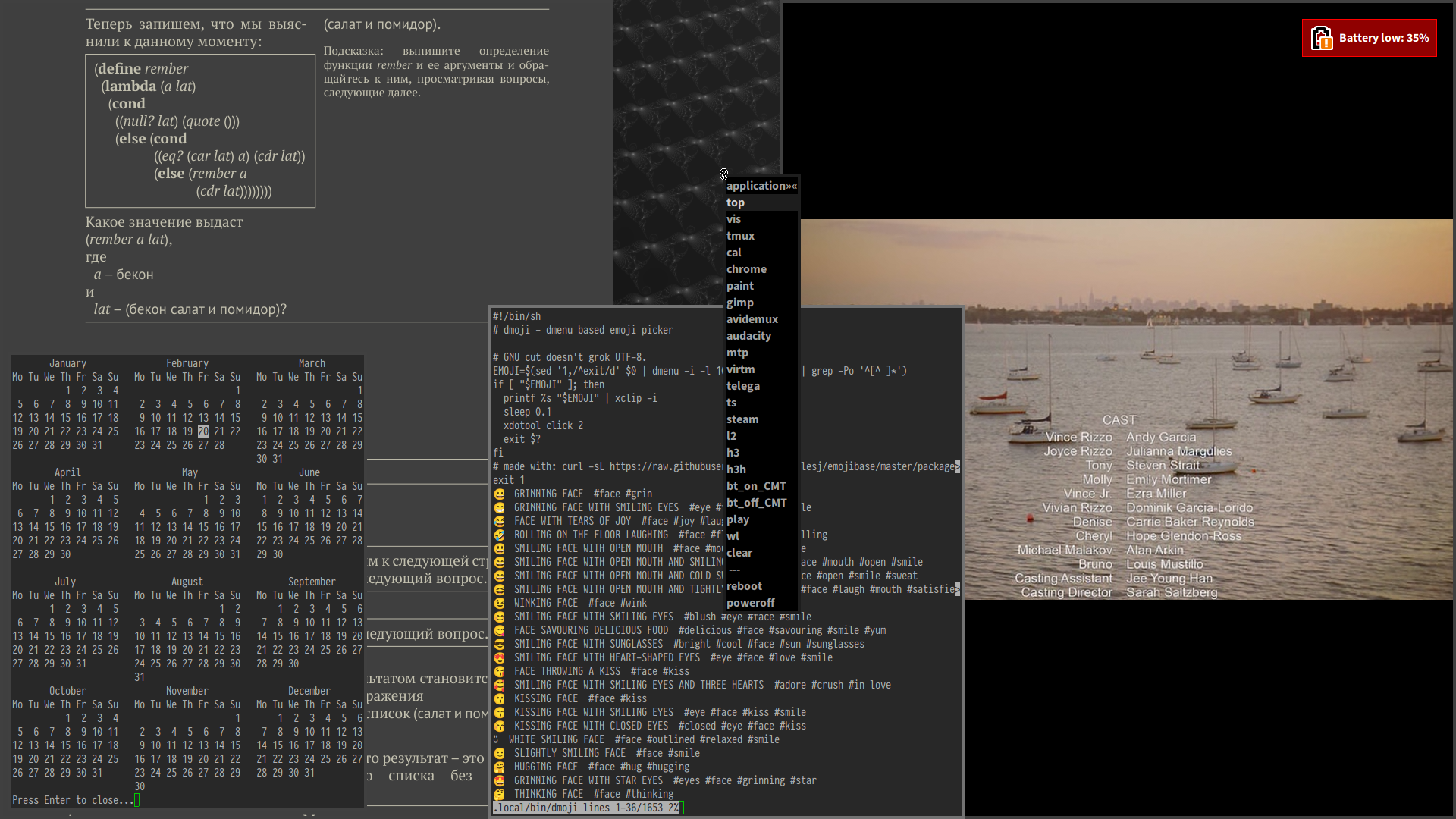
Task: Choose steam in the popup menu
Action: coord(742,419)
